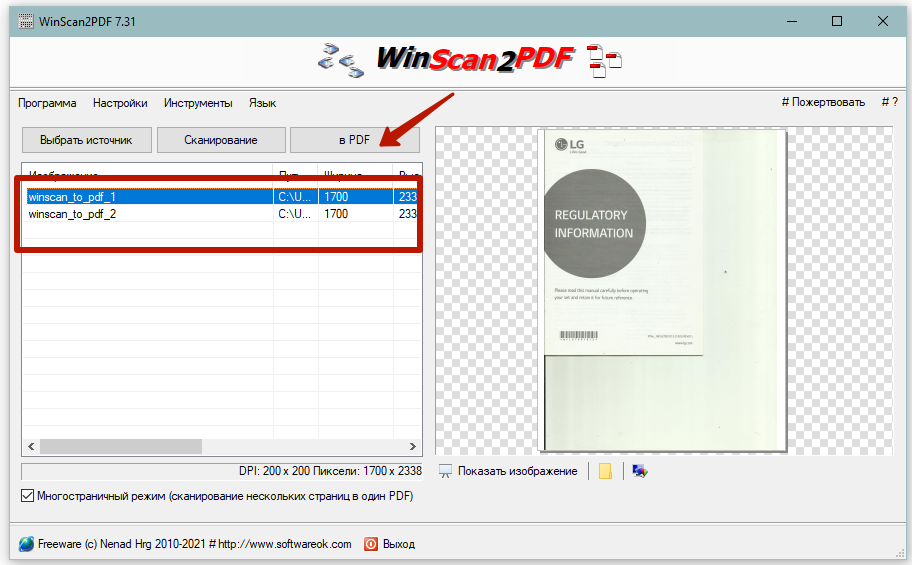Click the colorful image editor icon
The height and width of the screenshot is (565, 912).
[640, 471]
